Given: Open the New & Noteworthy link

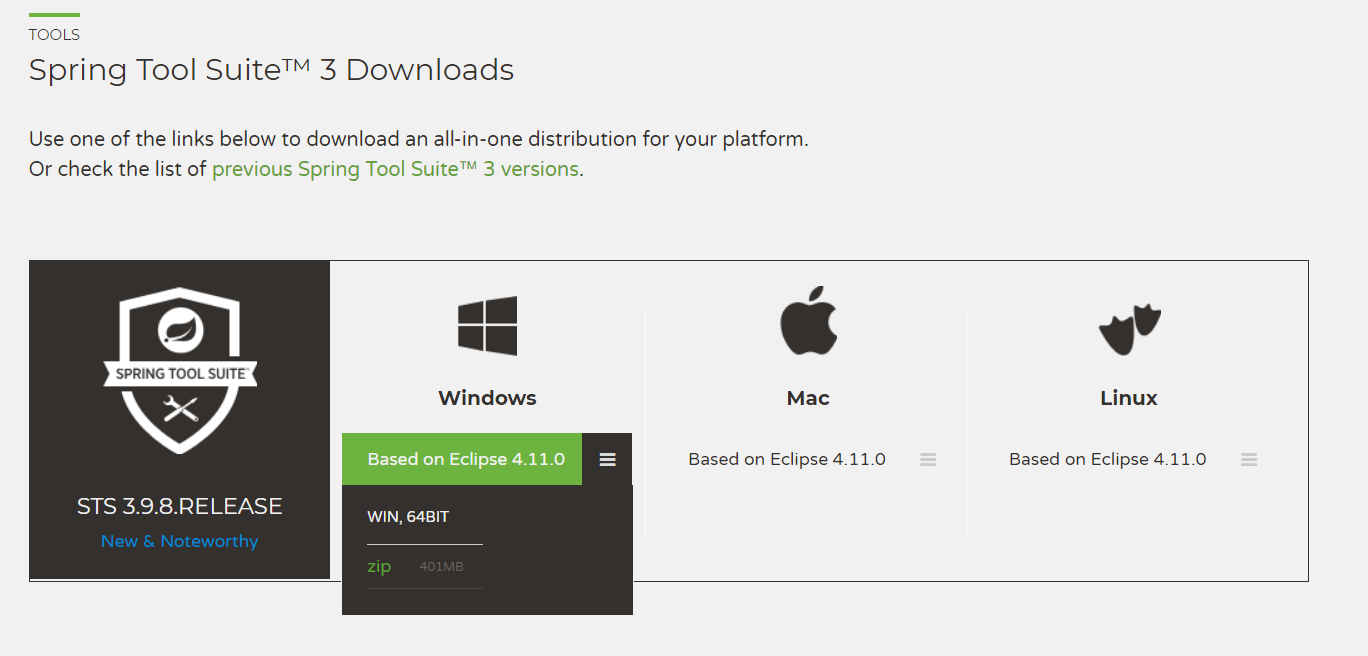Looking at the screenshot, I should [x=180, y=541].
